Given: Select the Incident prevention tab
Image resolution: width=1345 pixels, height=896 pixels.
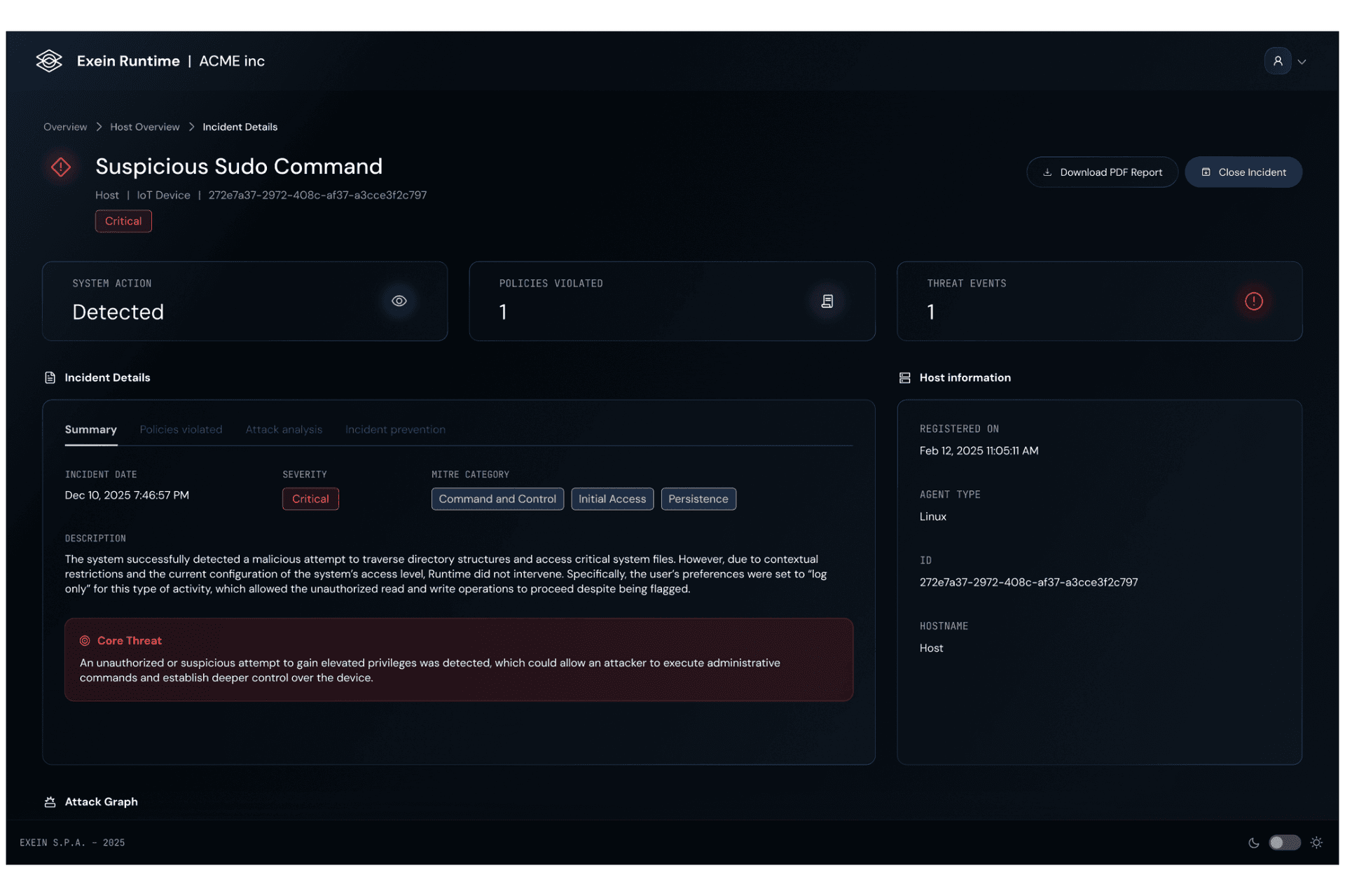Looking at the screenshot, I should (395, 429).
